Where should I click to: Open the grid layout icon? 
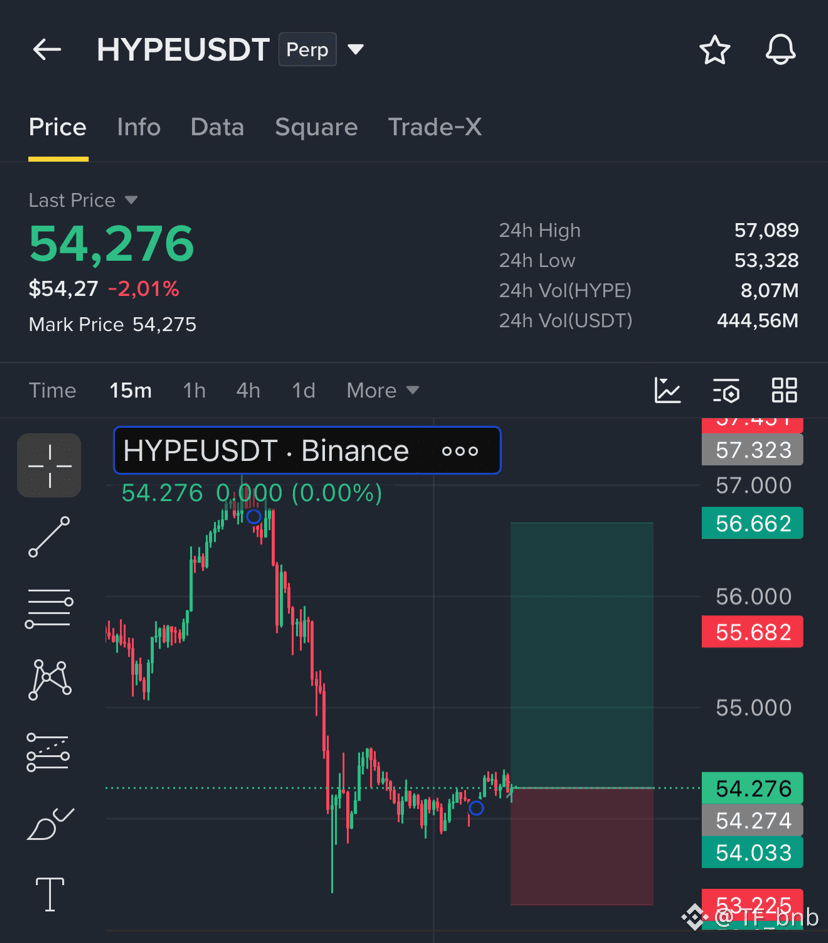[x=784, y=390]
